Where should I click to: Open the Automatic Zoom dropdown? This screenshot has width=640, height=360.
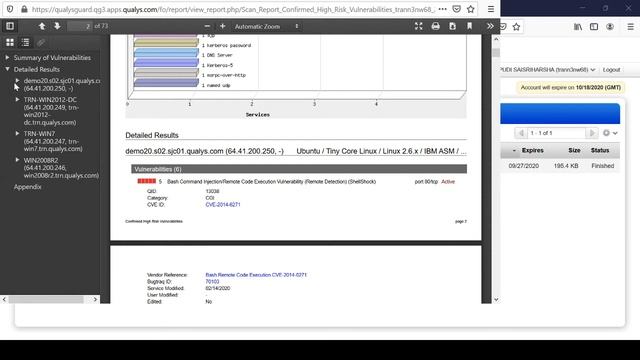(267, 26)
